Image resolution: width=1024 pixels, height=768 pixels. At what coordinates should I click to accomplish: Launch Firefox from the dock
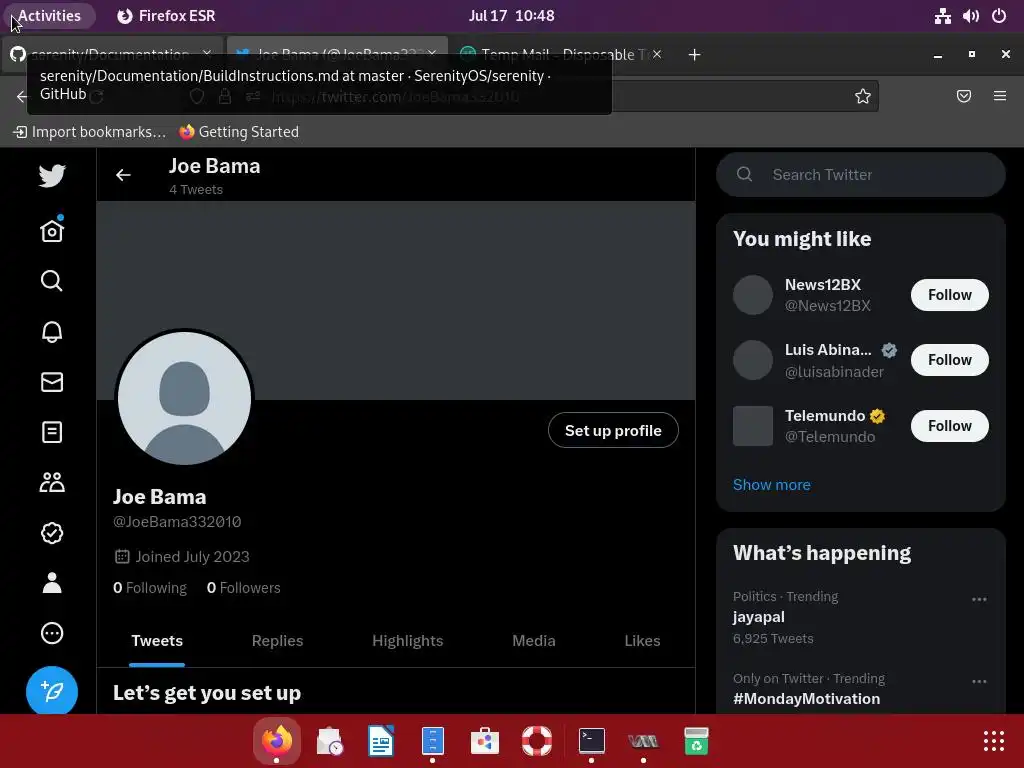[277, 741]
